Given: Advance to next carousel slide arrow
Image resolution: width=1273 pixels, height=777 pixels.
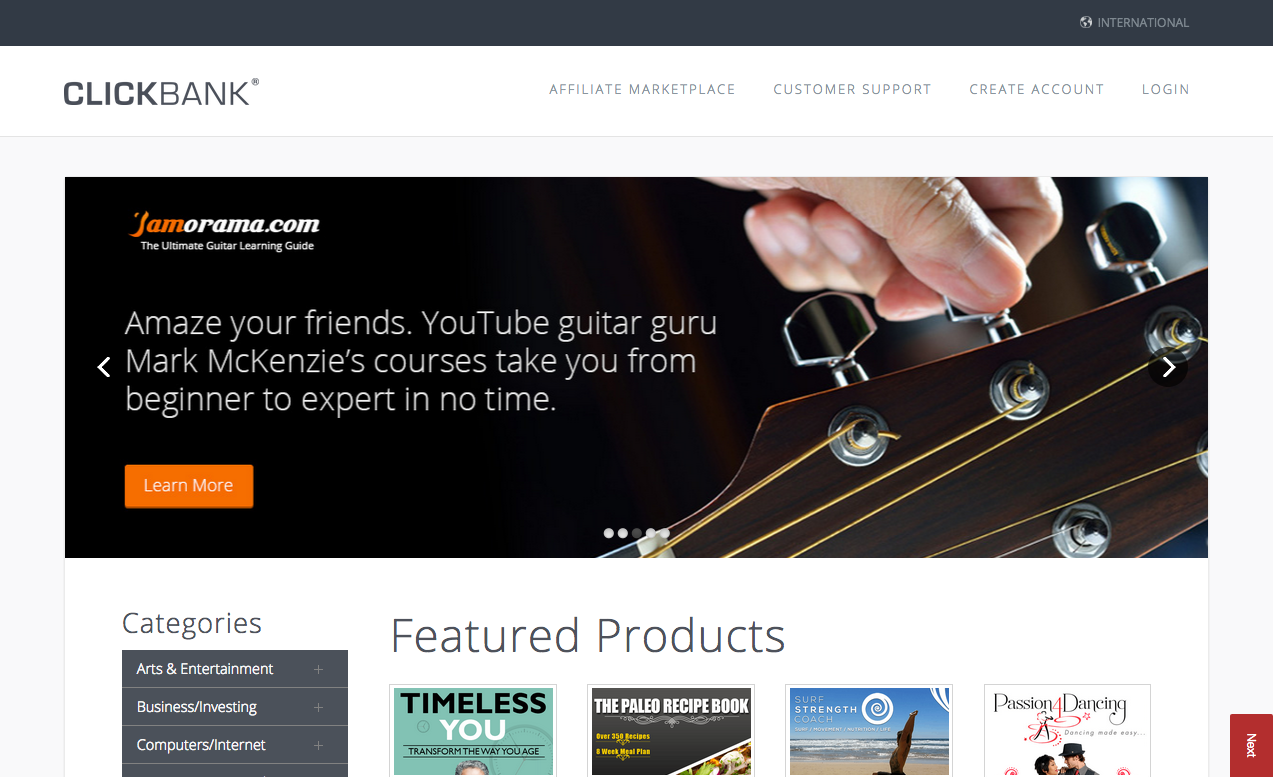Looking at the screenshot, I should tap(1168, 367).
